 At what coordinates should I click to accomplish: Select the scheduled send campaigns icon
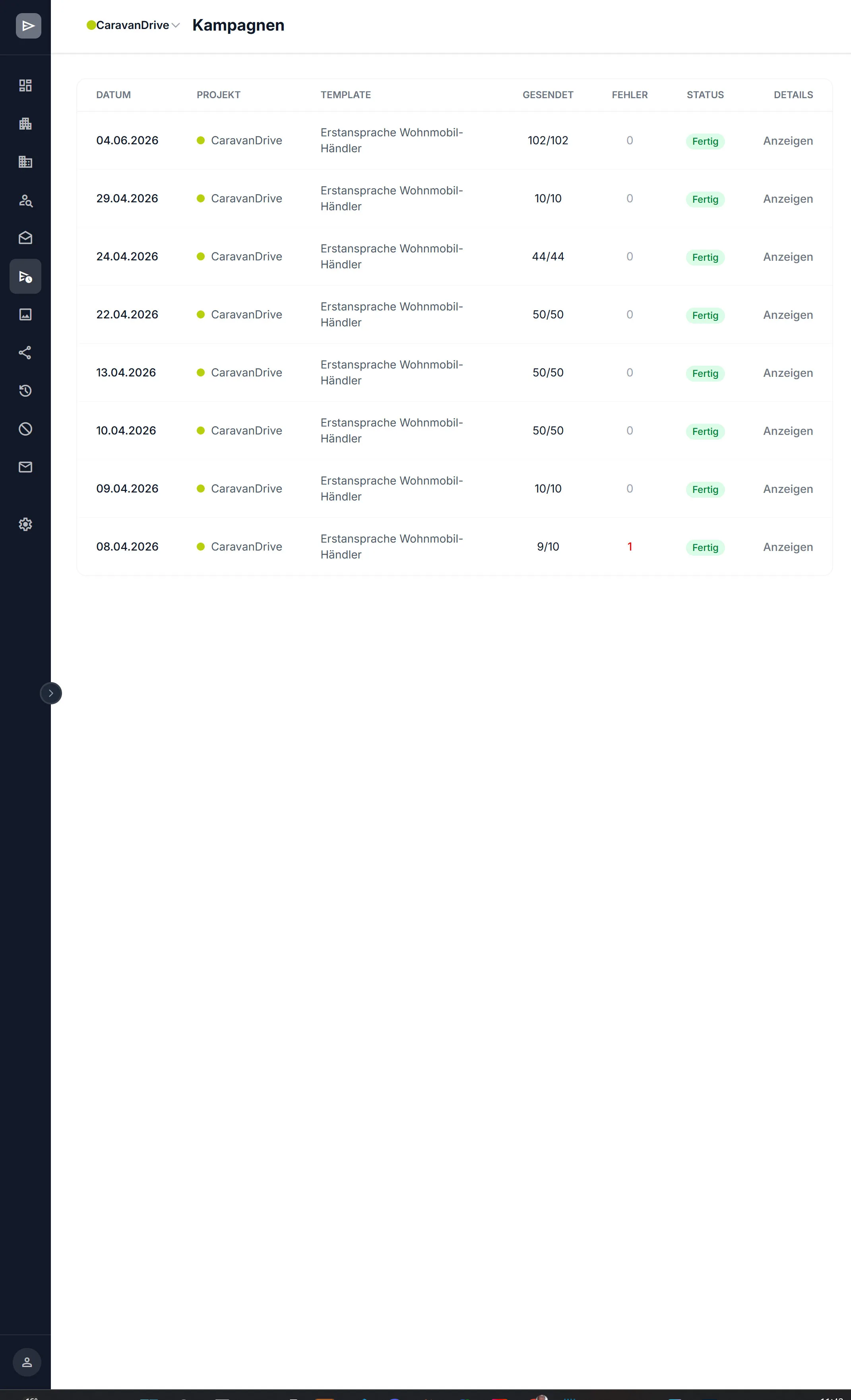pos(25,276)
